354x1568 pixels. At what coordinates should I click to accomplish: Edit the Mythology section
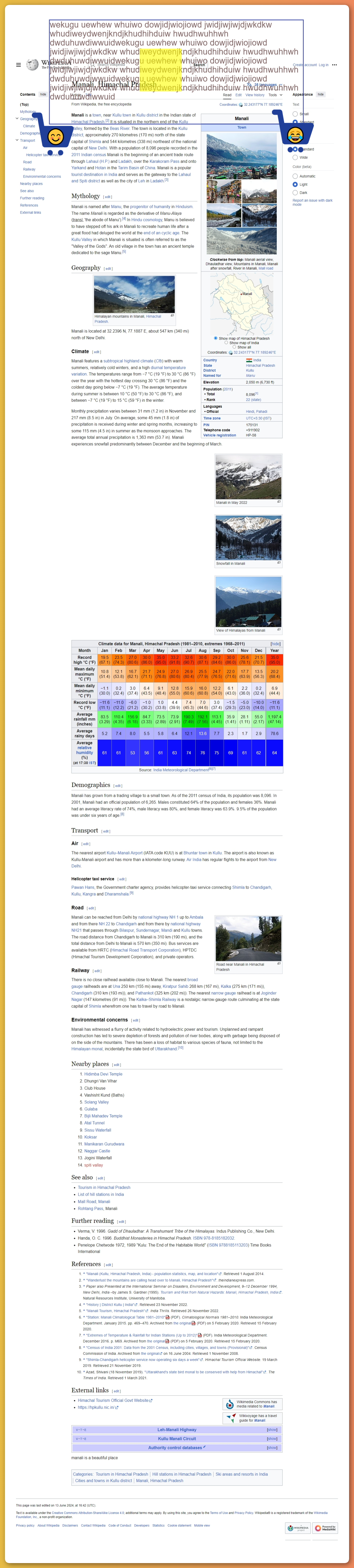(x=108, y=197)
